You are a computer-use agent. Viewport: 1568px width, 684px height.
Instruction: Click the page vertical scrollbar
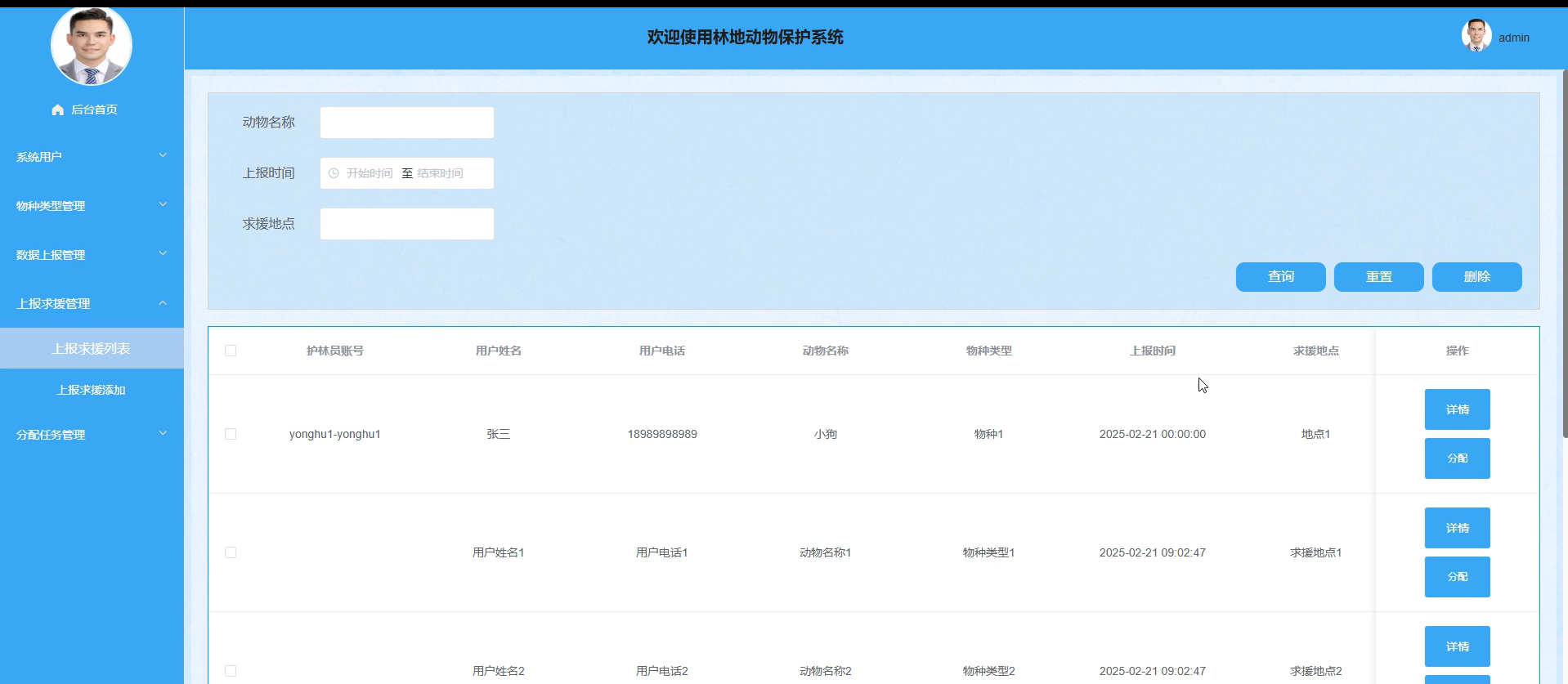click(1565, 253)
